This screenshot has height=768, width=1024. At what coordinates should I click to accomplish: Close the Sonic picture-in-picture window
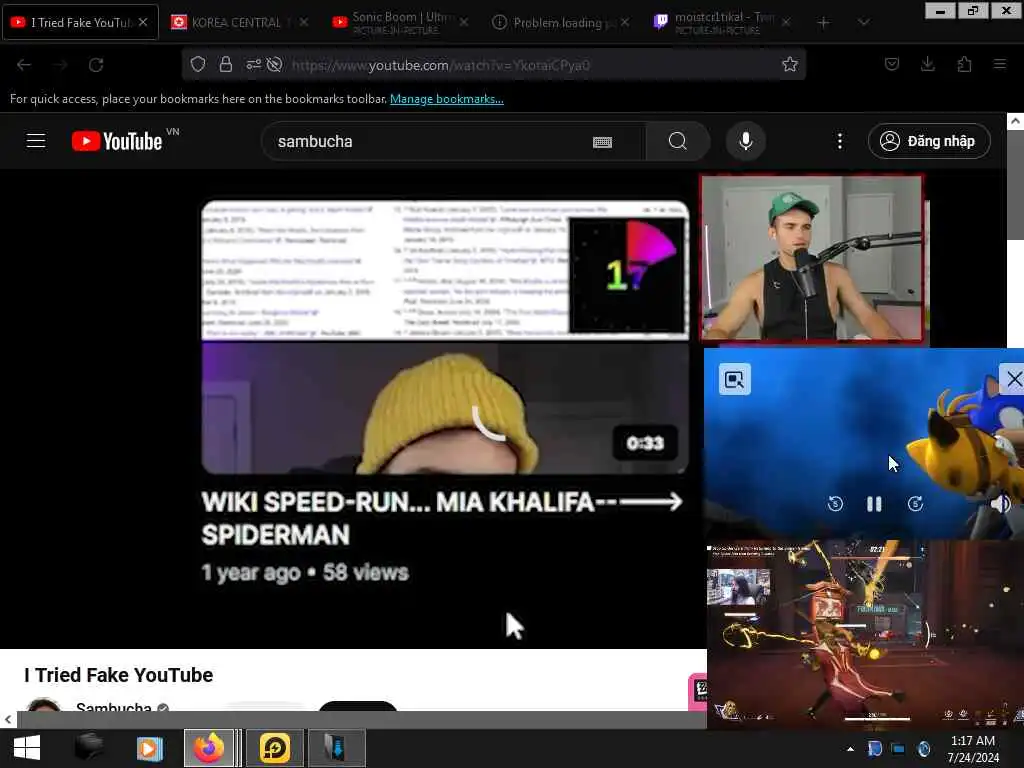pos(1014,379)
